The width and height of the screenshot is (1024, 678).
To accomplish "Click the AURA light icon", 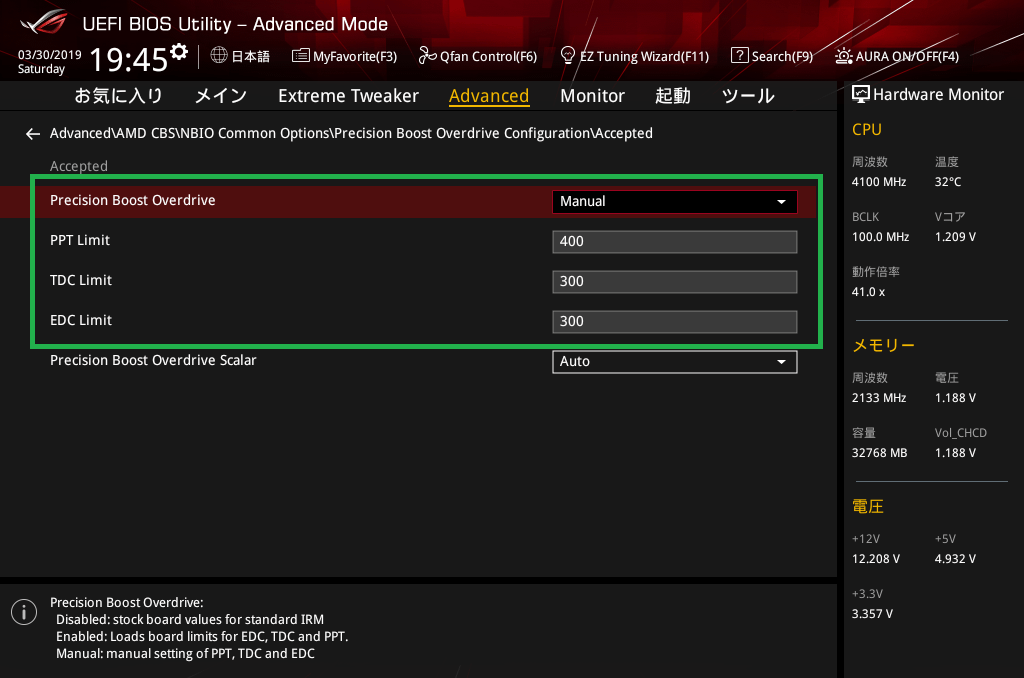I will pyautogui.click(x=843, y=56).
